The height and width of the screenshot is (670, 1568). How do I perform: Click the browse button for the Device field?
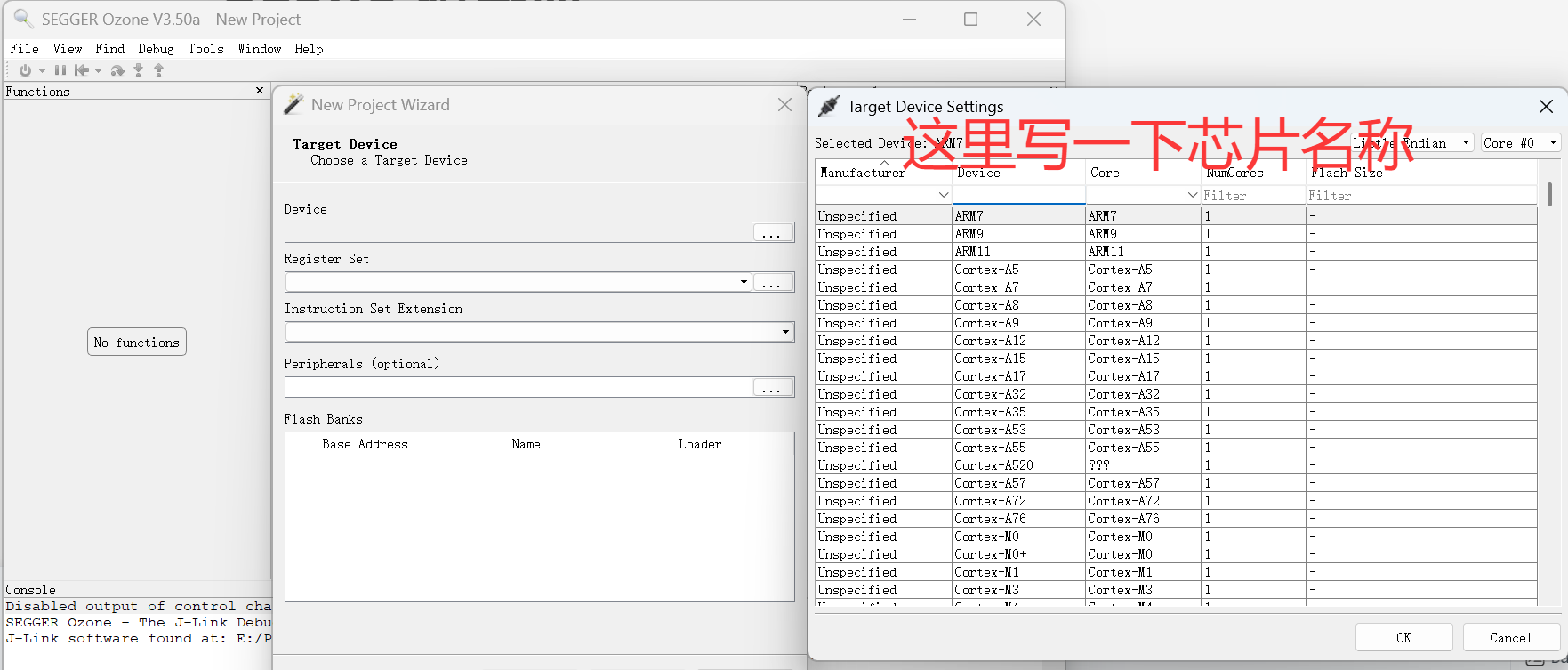pyautogui.click(x=772, y=232)
